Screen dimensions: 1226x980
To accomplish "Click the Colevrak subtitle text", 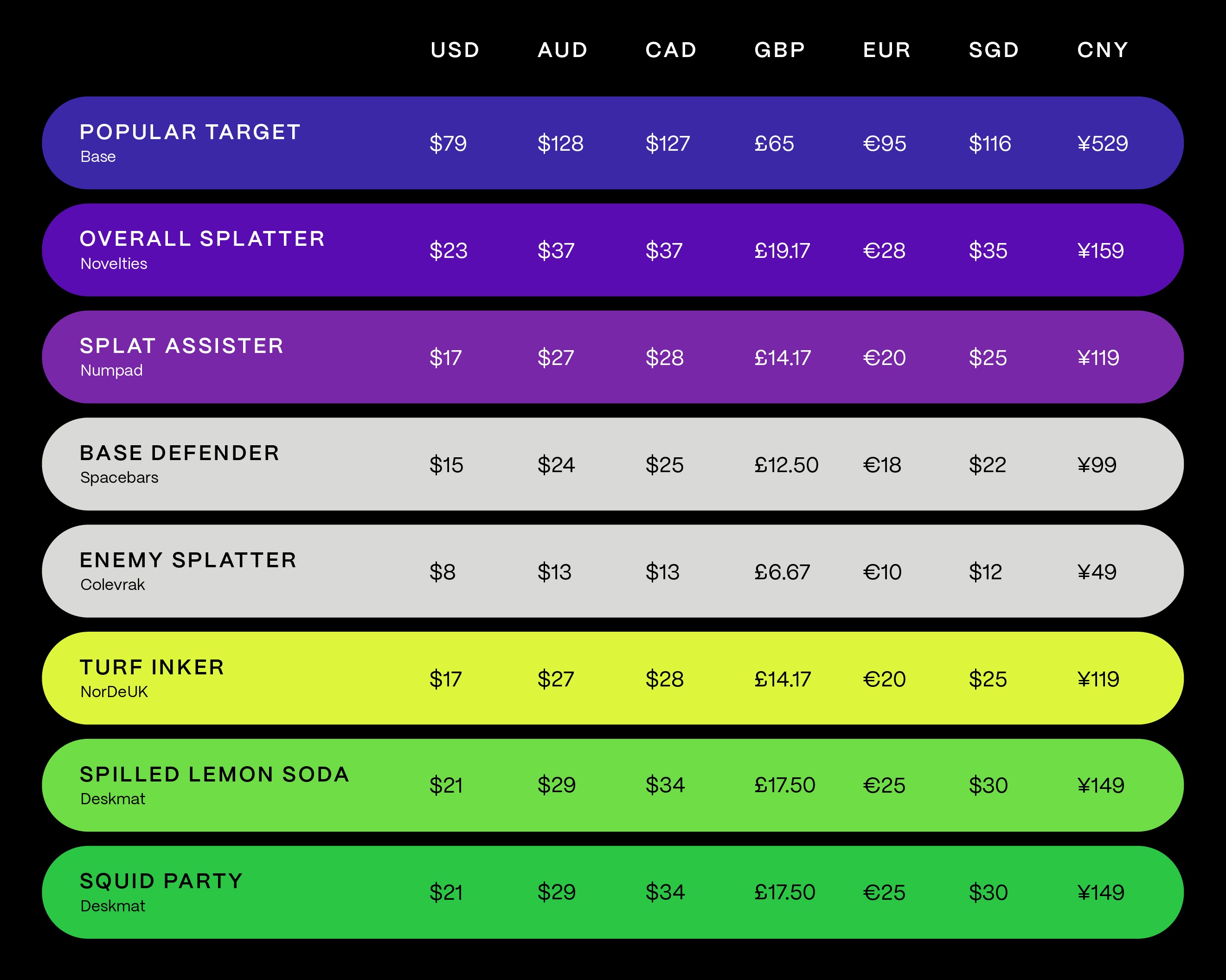I will tap(113, 584).
